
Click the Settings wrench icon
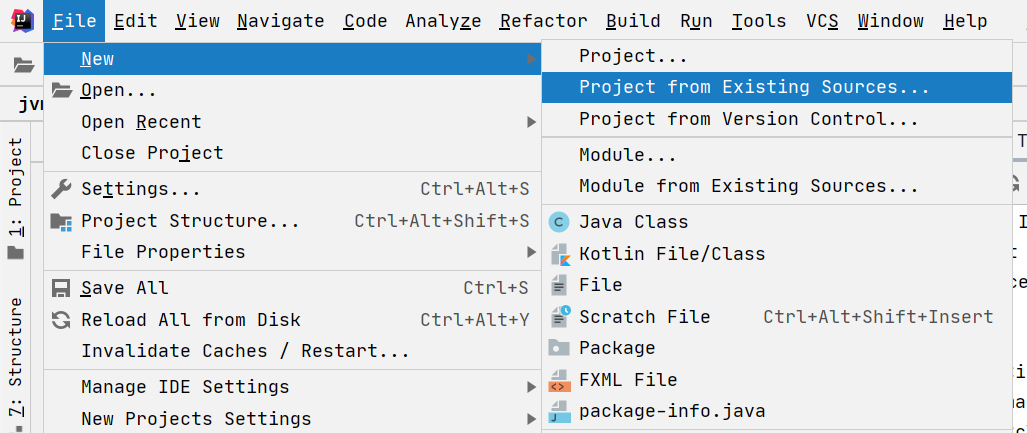click(x=62, y=189)
